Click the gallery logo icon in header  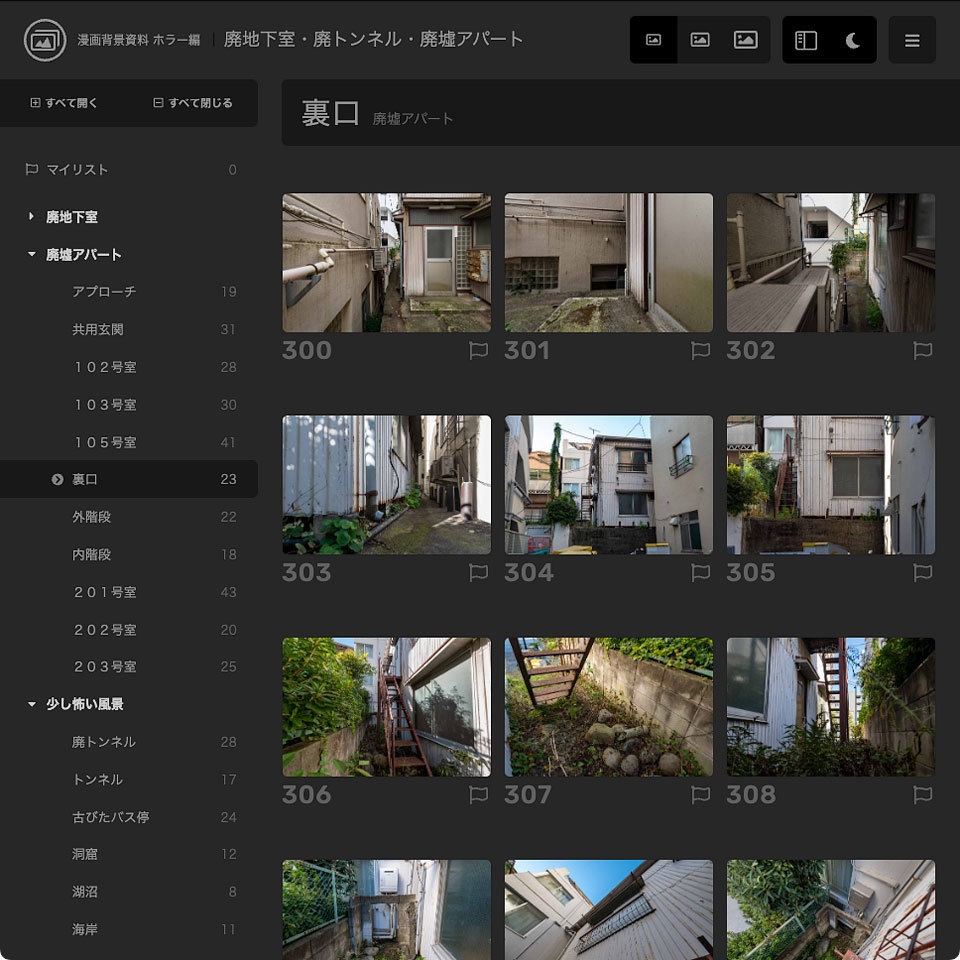point(45,40)
